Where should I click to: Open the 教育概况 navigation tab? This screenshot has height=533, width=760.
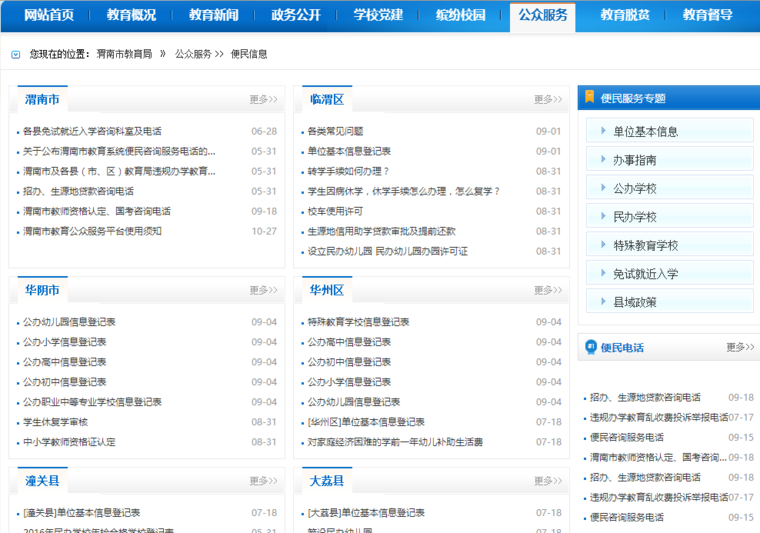coord(131,15)
